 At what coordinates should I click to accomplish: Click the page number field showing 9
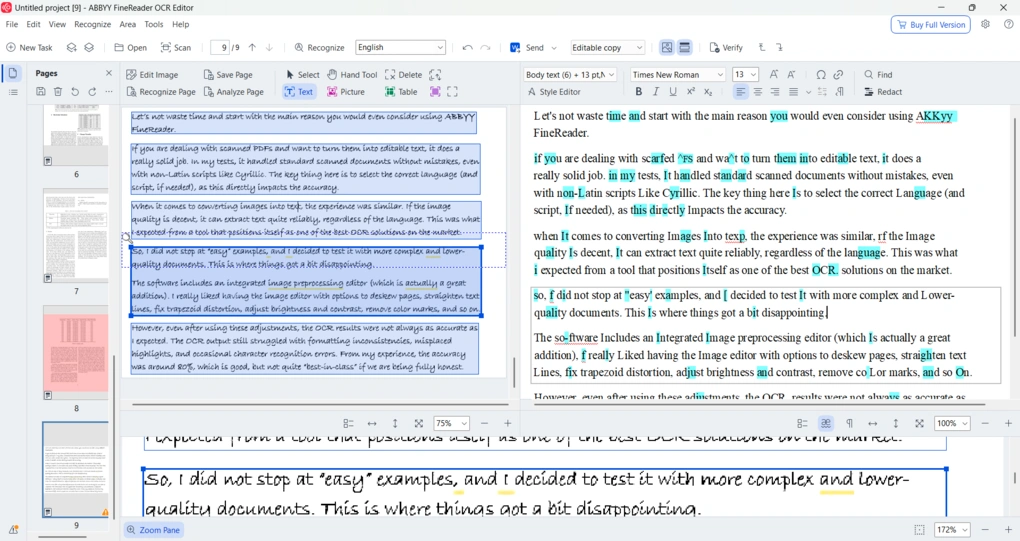[220, 47]
